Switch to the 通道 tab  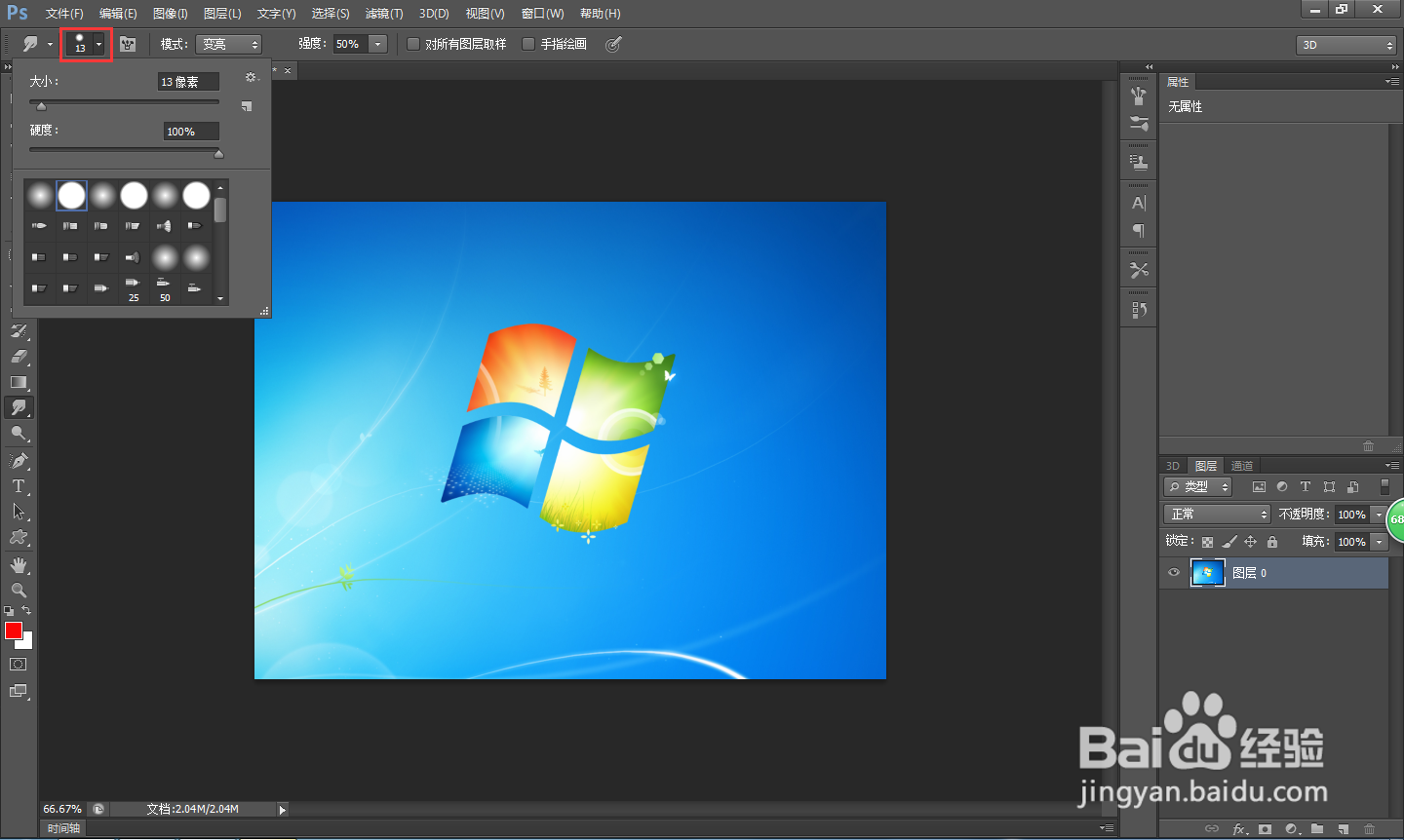(1241, 466)
